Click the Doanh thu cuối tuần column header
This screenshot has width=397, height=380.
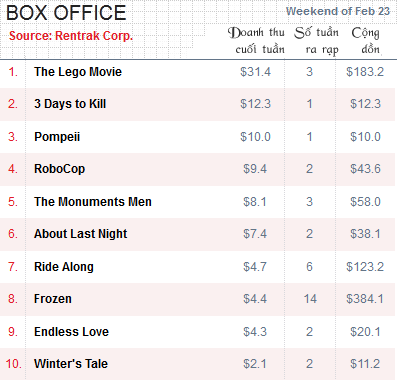click(x=256, y=41)
